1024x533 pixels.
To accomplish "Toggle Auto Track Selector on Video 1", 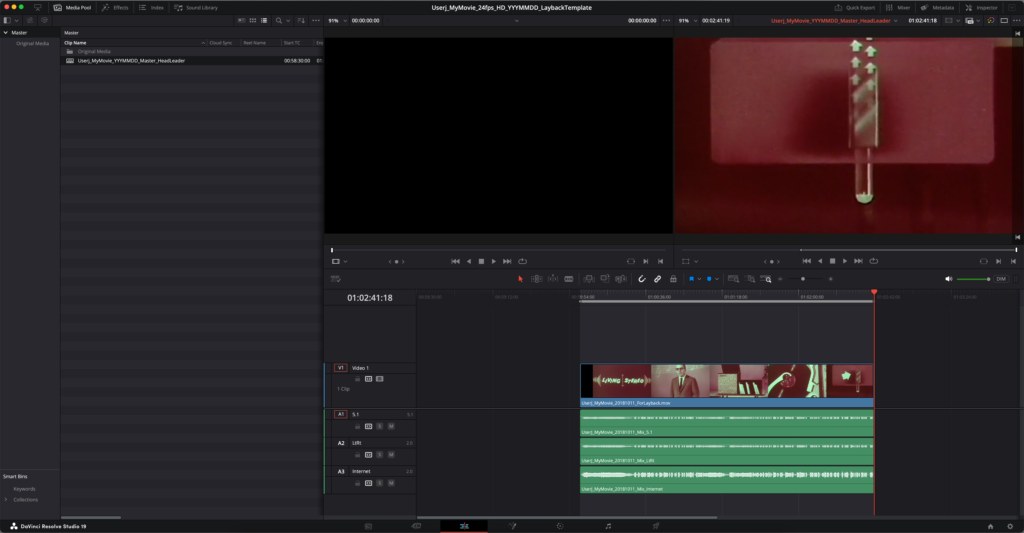I will pyautogui.click(x=368, y=379).
